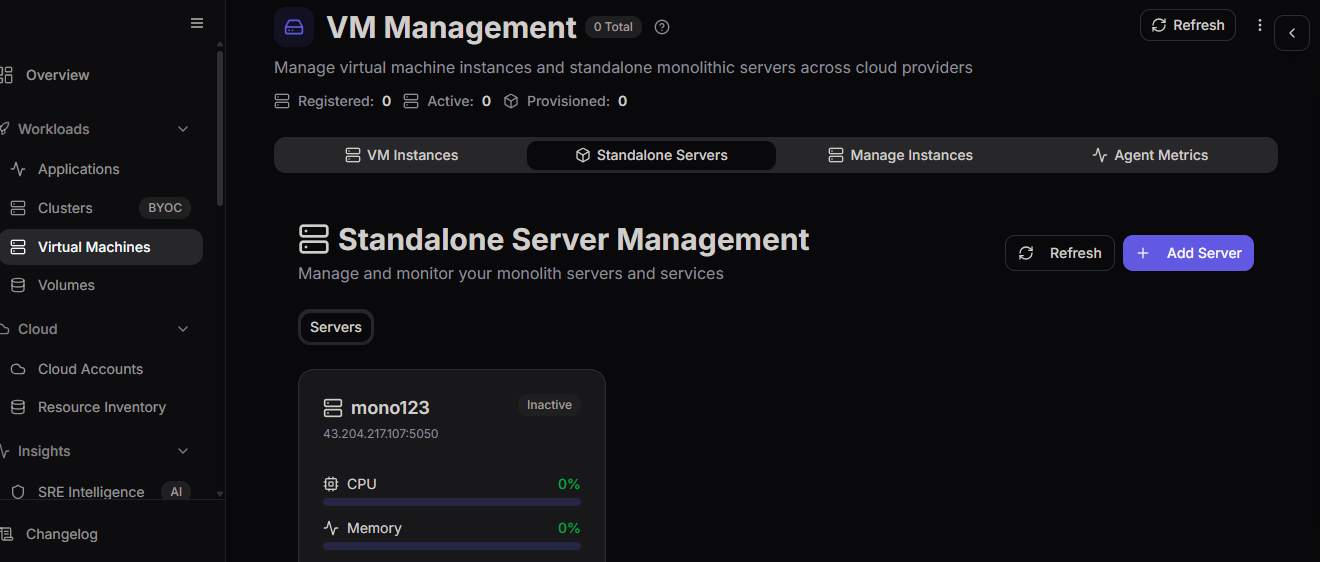This screenshot has height=562, width=1320.
Task: Click the 0 Total badge
Action: tap(613, 27)
